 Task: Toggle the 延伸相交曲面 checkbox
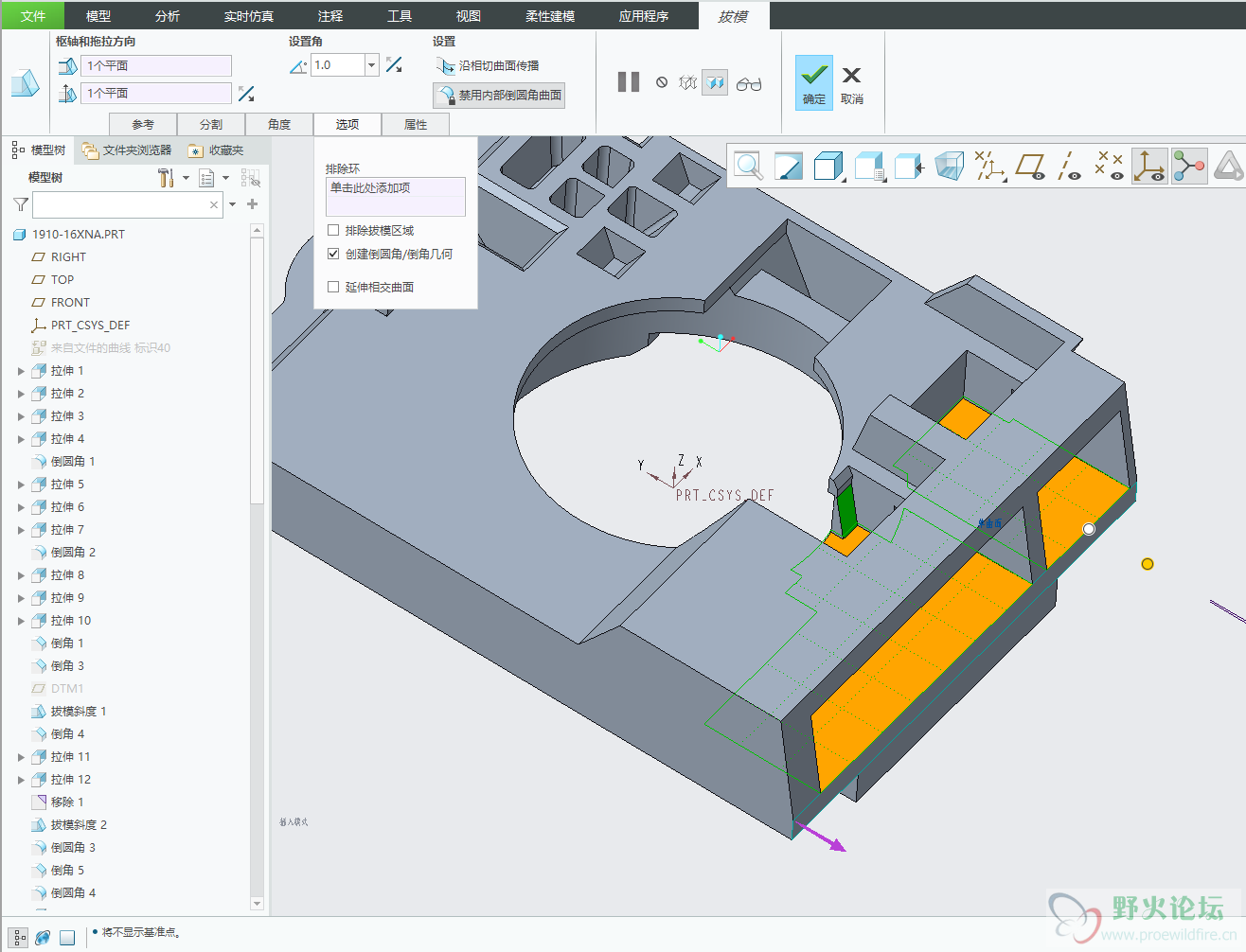pos(333,287)
